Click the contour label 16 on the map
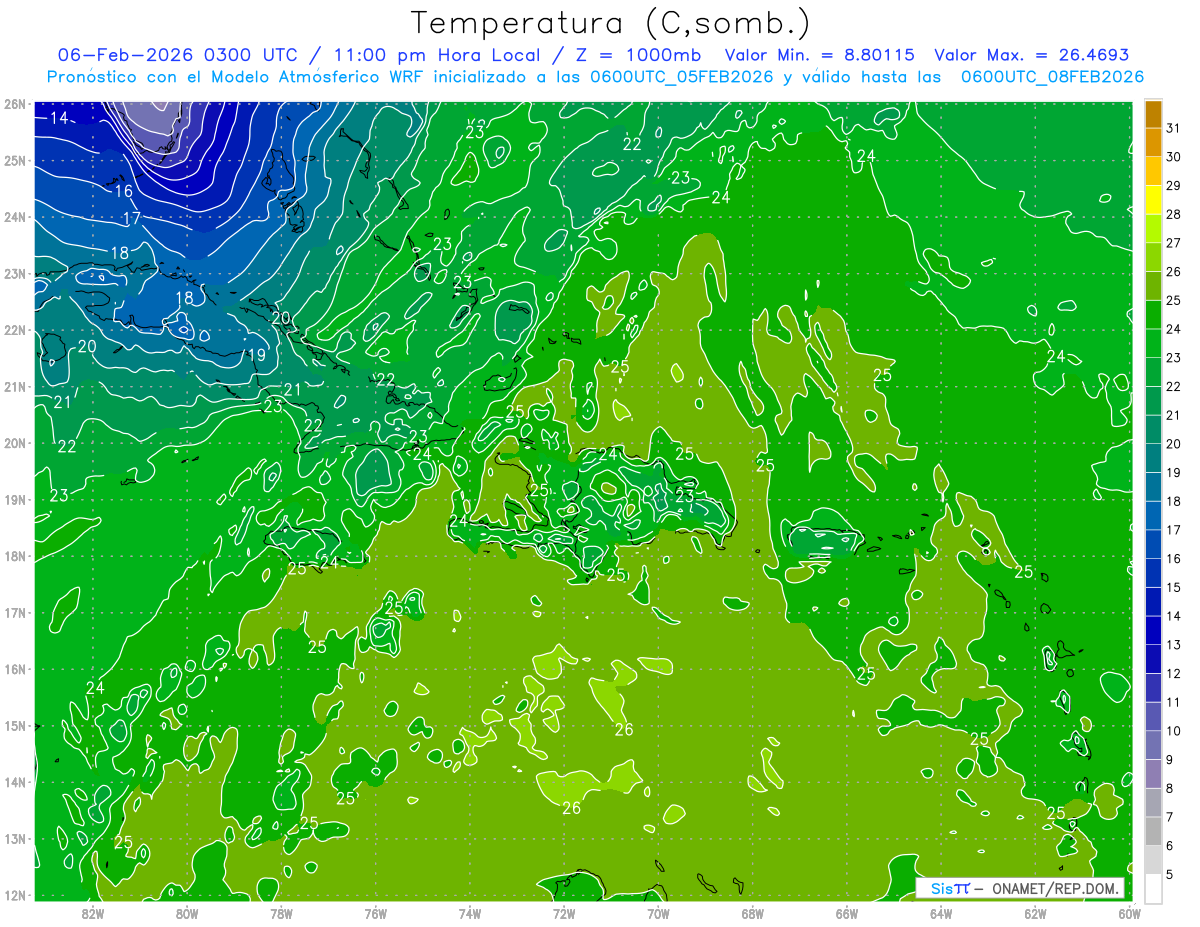 pyautogui.click(x=124, y=191)
